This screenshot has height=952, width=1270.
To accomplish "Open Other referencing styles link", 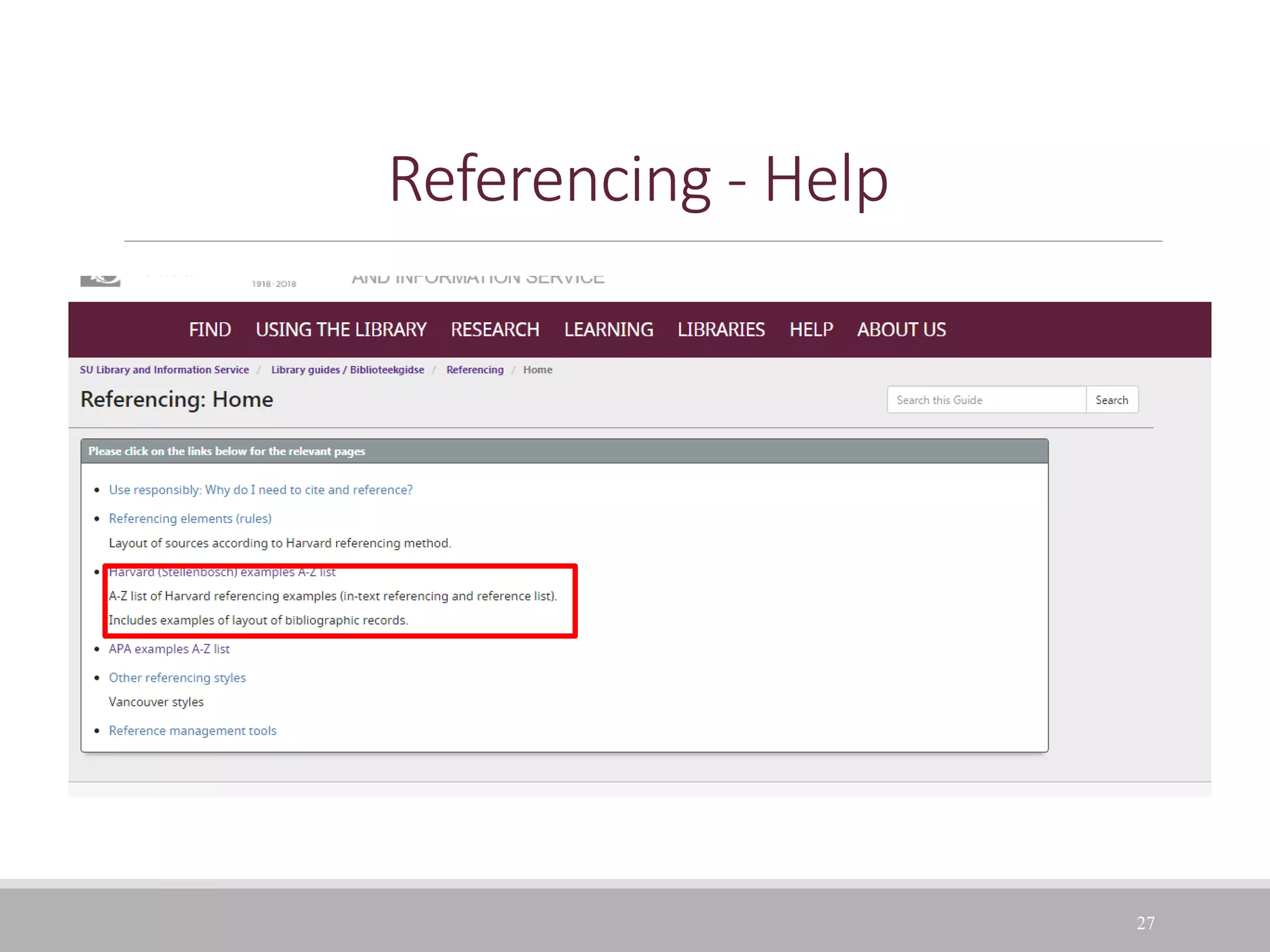I will click(177, 678).
